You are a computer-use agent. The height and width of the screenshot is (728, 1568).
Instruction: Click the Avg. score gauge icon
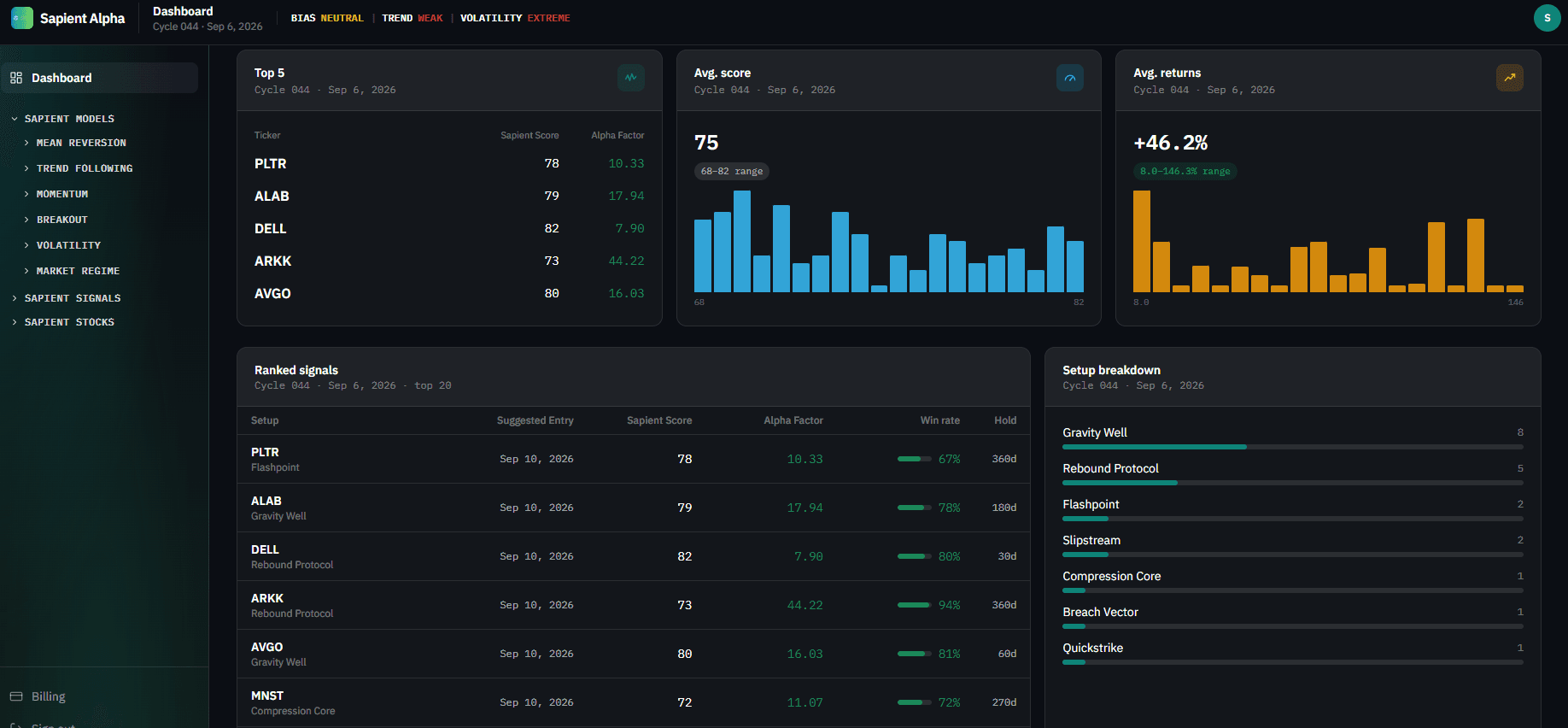click(1070, 78)
